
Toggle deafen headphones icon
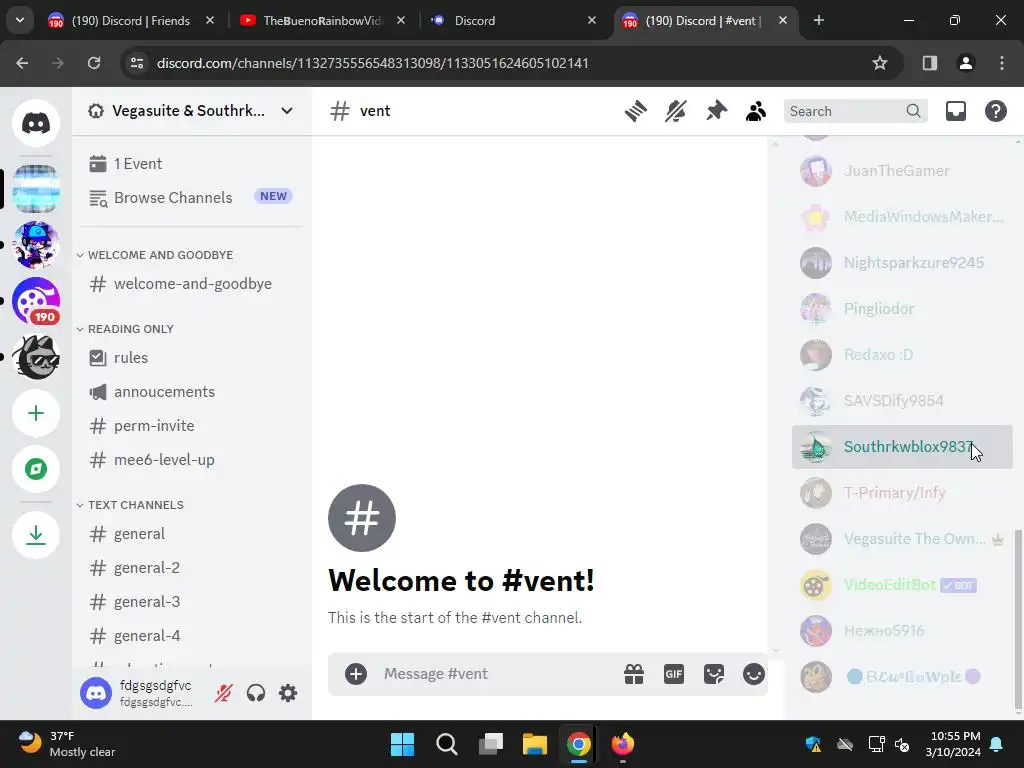(x=256, y=693)
